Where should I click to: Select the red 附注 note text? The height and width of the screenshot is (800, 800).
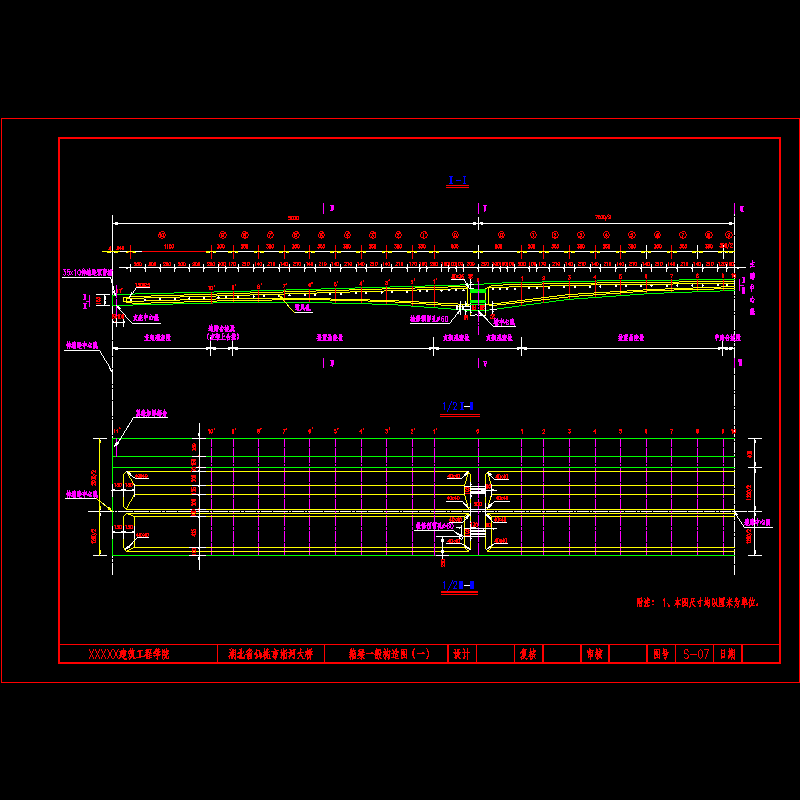point(697,603)
